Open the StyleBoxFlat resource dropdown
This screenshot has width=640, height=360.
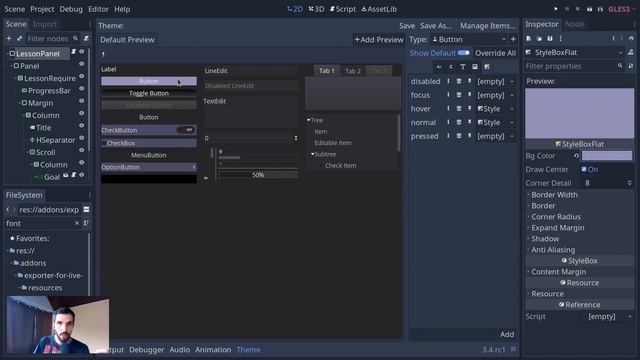click(x=575, y=52)
